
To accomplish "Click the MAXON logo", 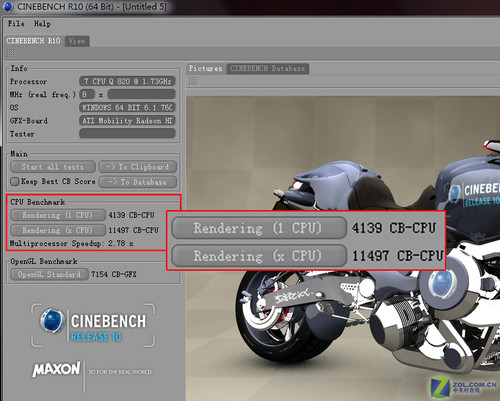I will pyautogui.click(x=56, y=370).
